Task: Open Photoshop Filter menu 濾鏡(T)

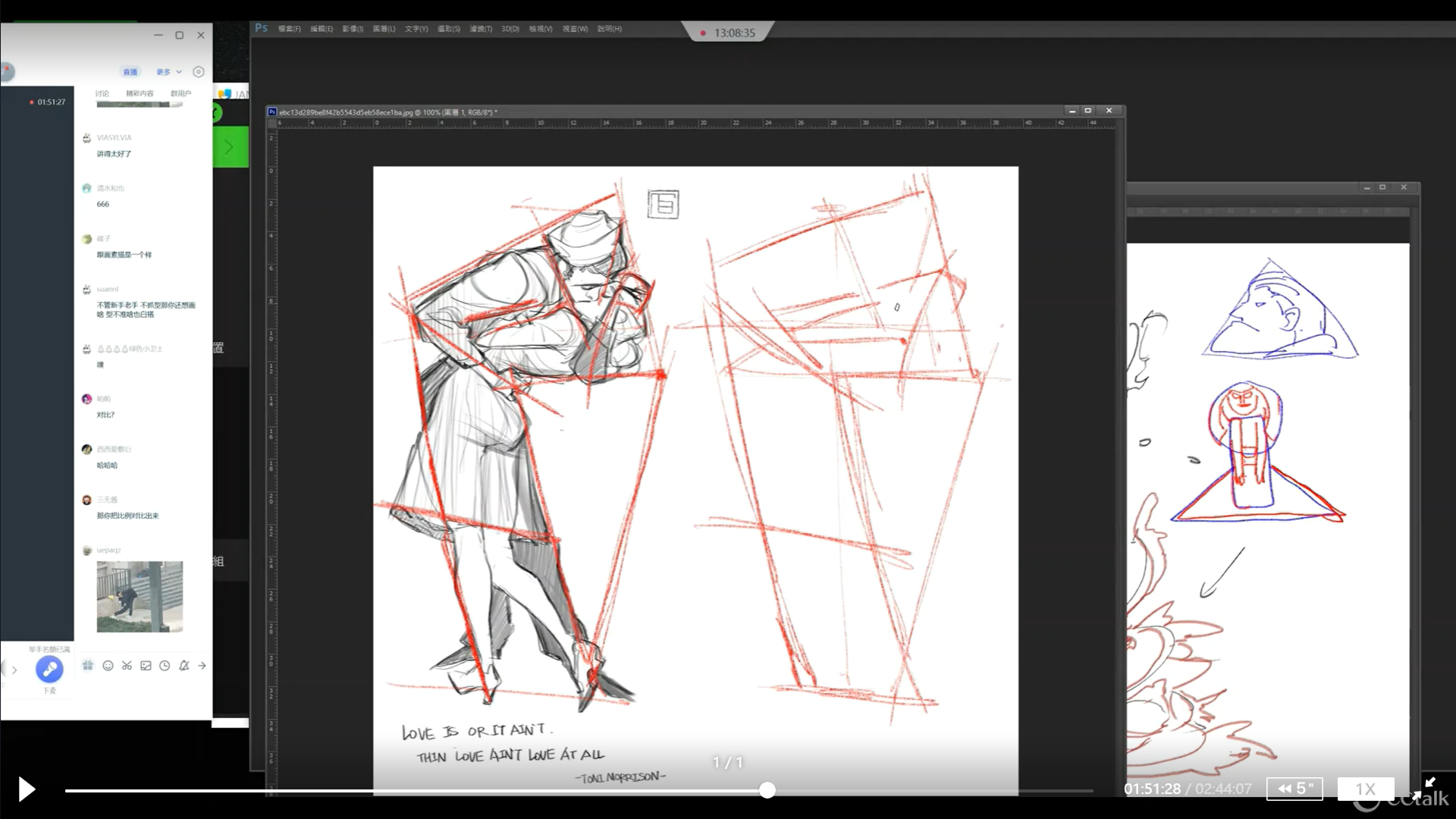Action: pos(481,29)
